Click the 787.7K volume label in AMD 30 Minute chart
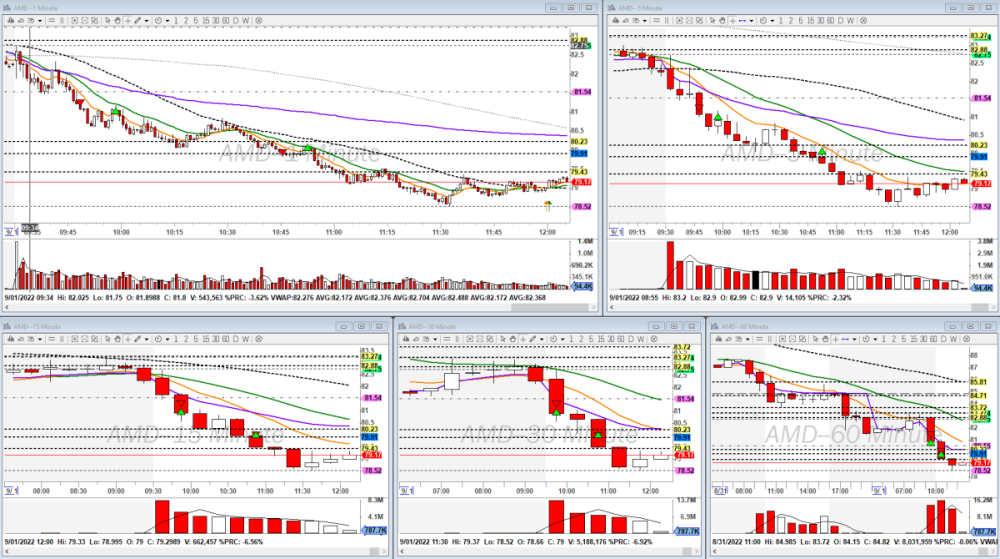This screenshot has width=1000, height=559. [x=687, y=530]
